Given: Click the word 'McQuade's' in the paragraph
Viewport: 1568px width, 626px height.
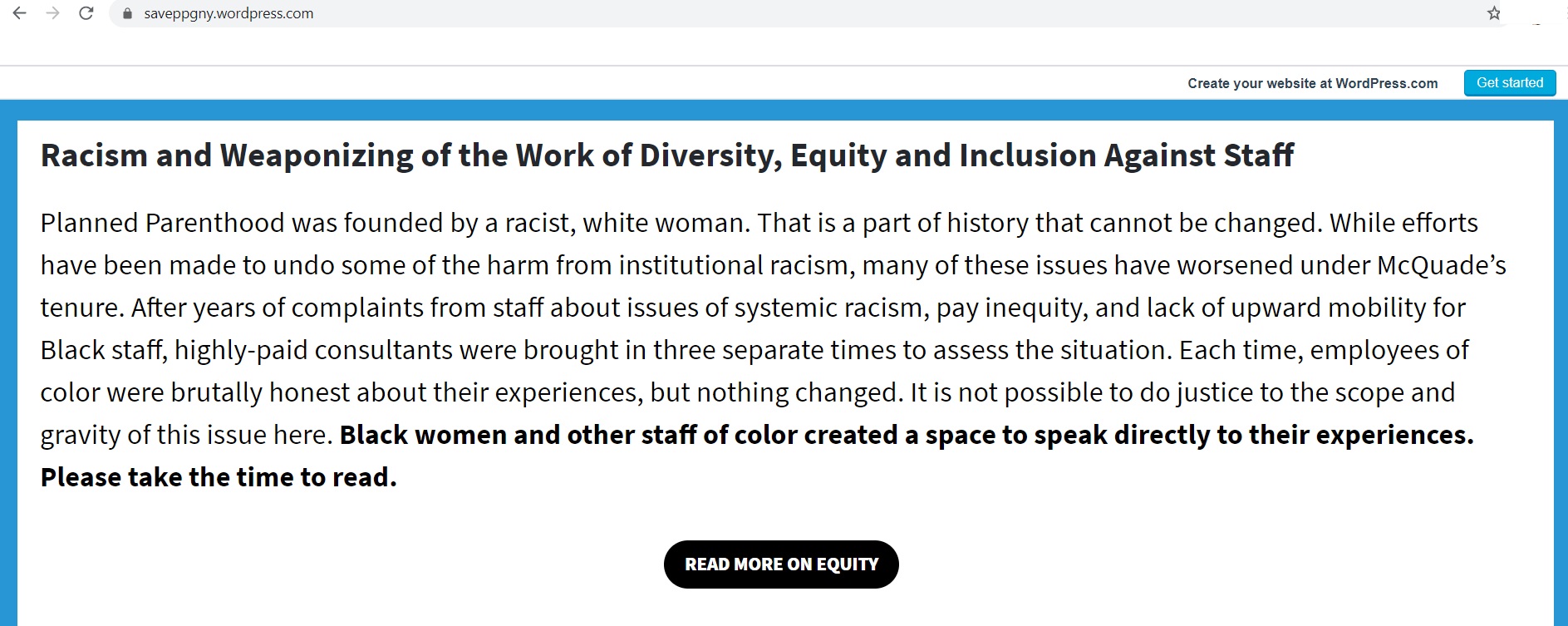Looking at the screenshot, I should pos(1442,265).
